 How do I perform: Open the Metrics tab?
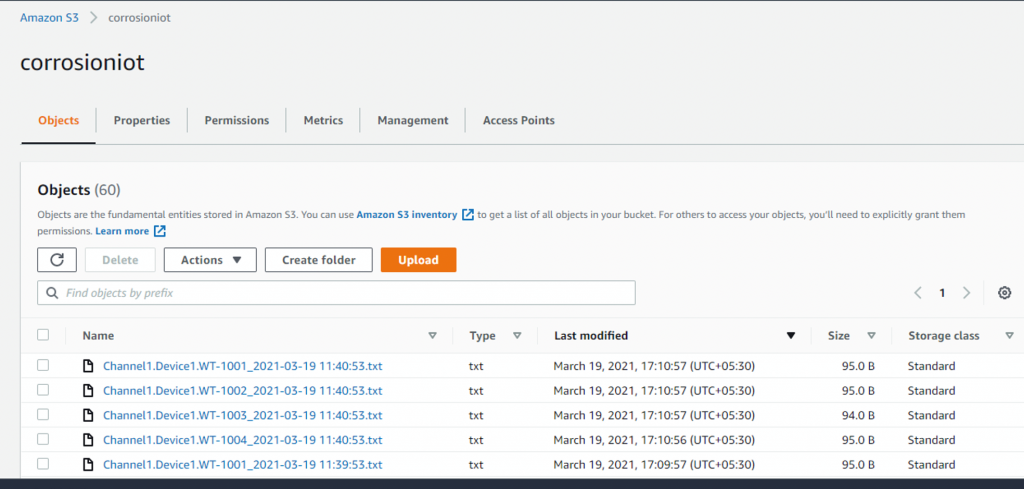(323, 120)
